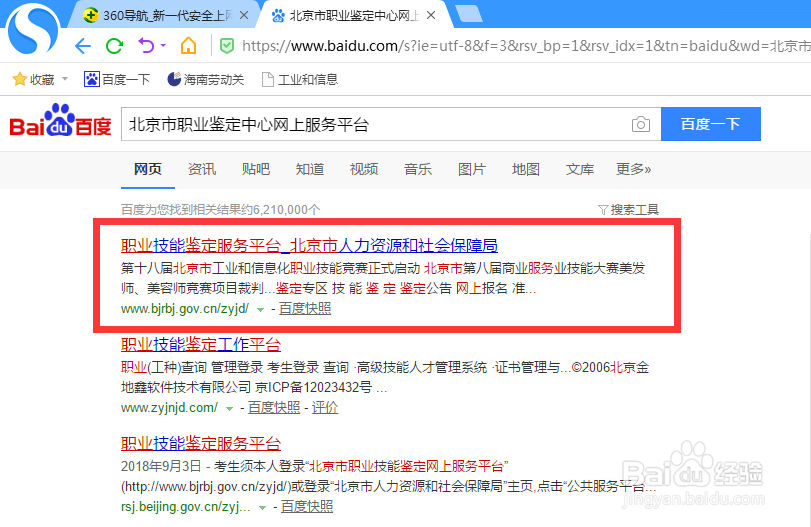Close the 360导航 tab
This screenshot has height=527, width=811.
point(244,16)
